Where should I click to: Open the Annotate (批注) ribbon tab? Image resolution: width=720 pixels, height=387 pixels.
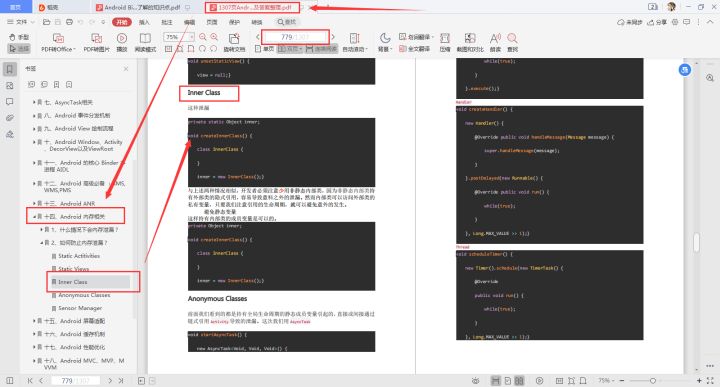click(167, 22)
